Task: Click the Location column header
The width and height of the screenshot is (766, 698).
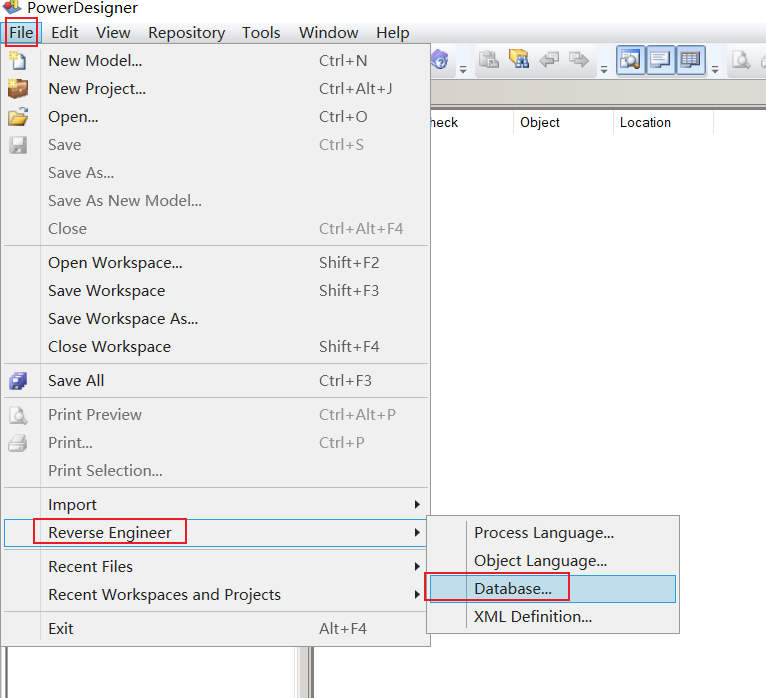Action: [663, 122]
